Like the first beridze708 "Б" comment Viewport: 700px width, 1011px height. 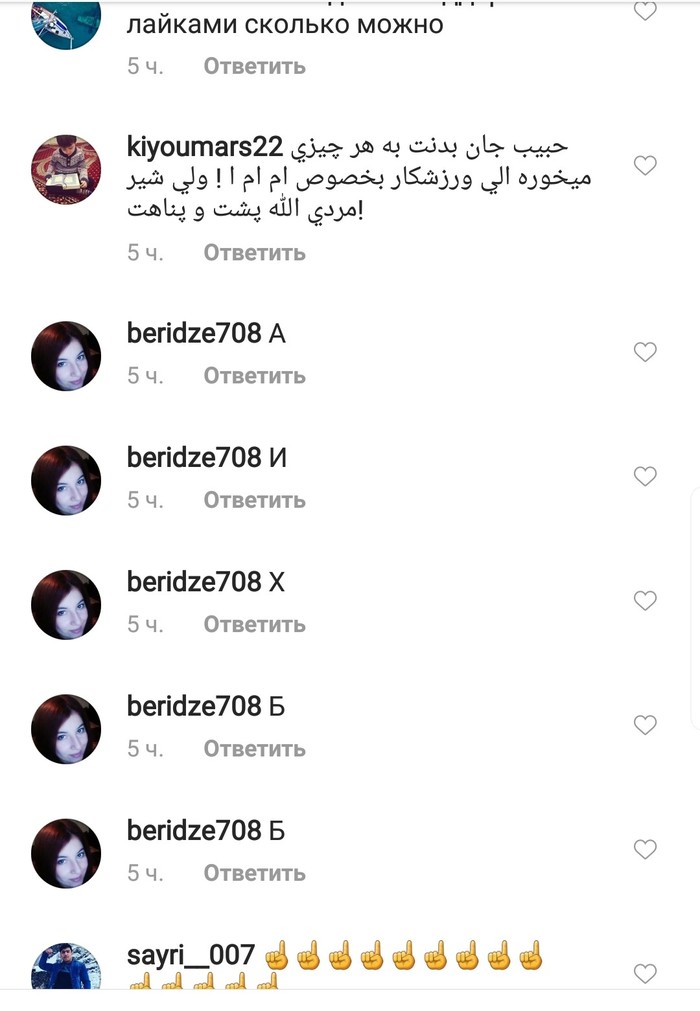[x=645, y=725]
